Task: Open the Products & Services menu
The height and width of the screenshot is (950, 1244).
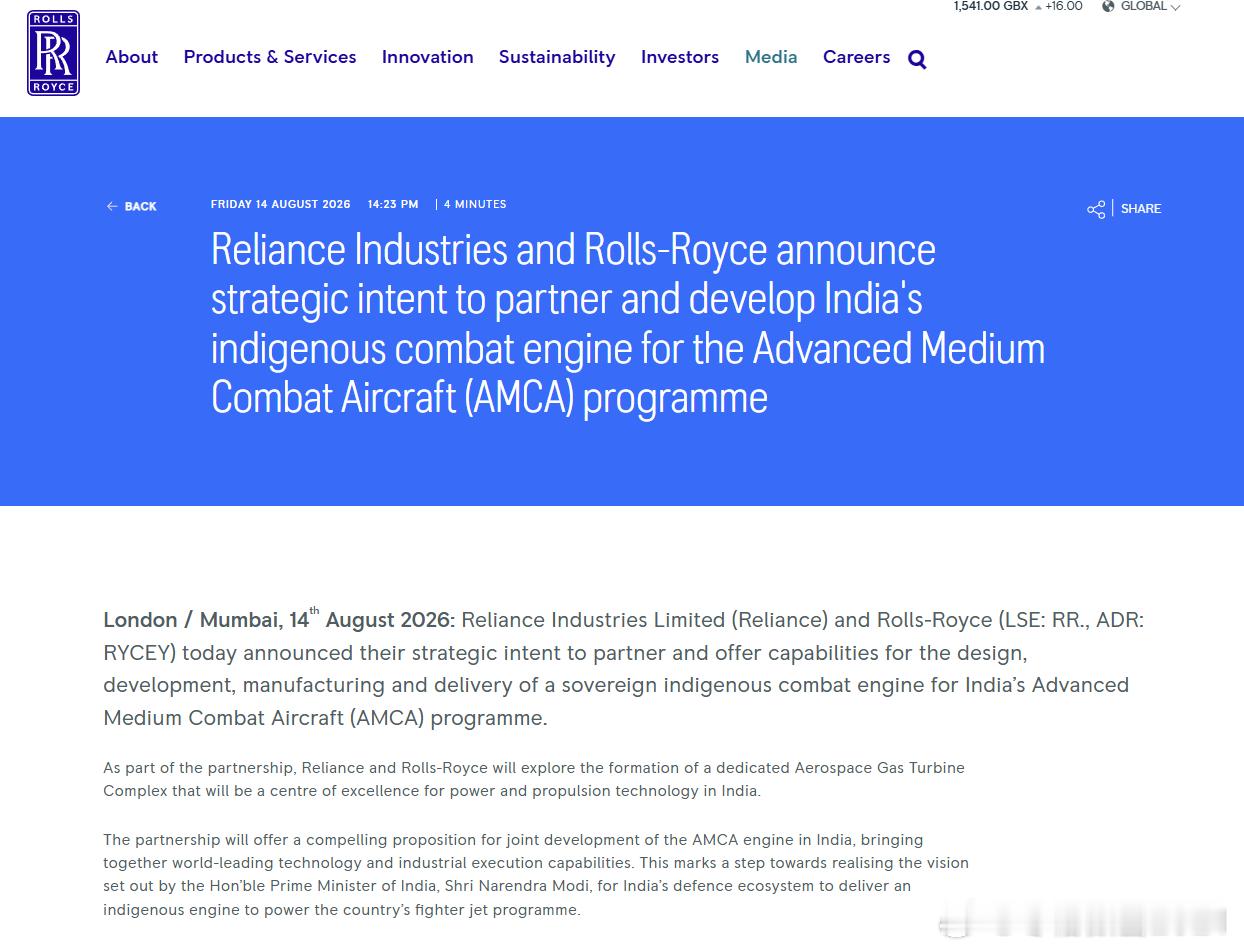Action: (x=270, y=57)
